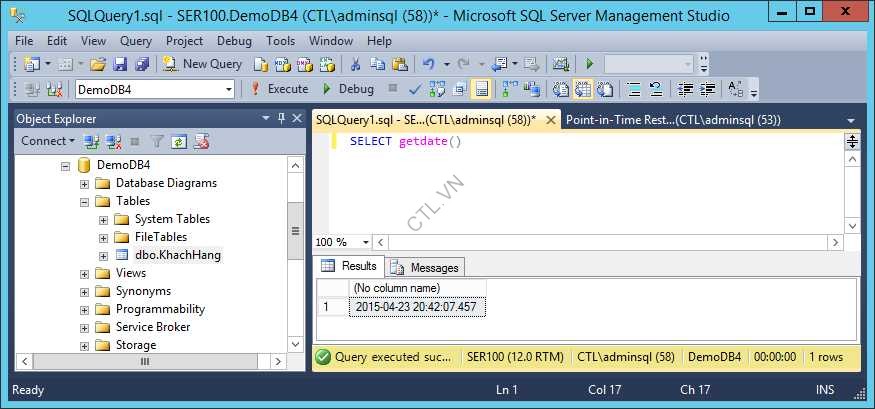Comment out the selected lines icon
The width and height of the screenshot is (875, 409).
click(634, 89)
